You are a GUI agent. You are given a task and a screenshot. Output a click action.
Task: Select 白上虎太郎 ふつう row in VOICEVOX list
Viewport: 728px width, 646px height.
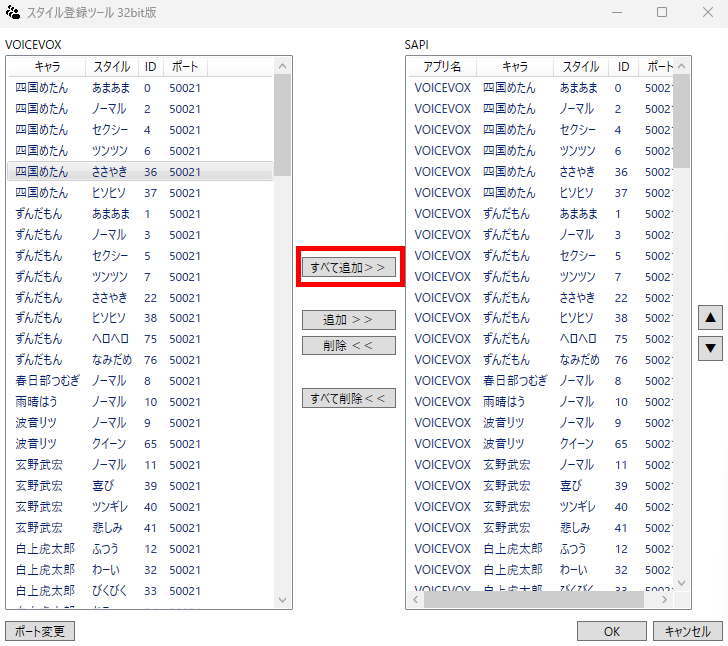pyautogui.click(x=141, y=549)
